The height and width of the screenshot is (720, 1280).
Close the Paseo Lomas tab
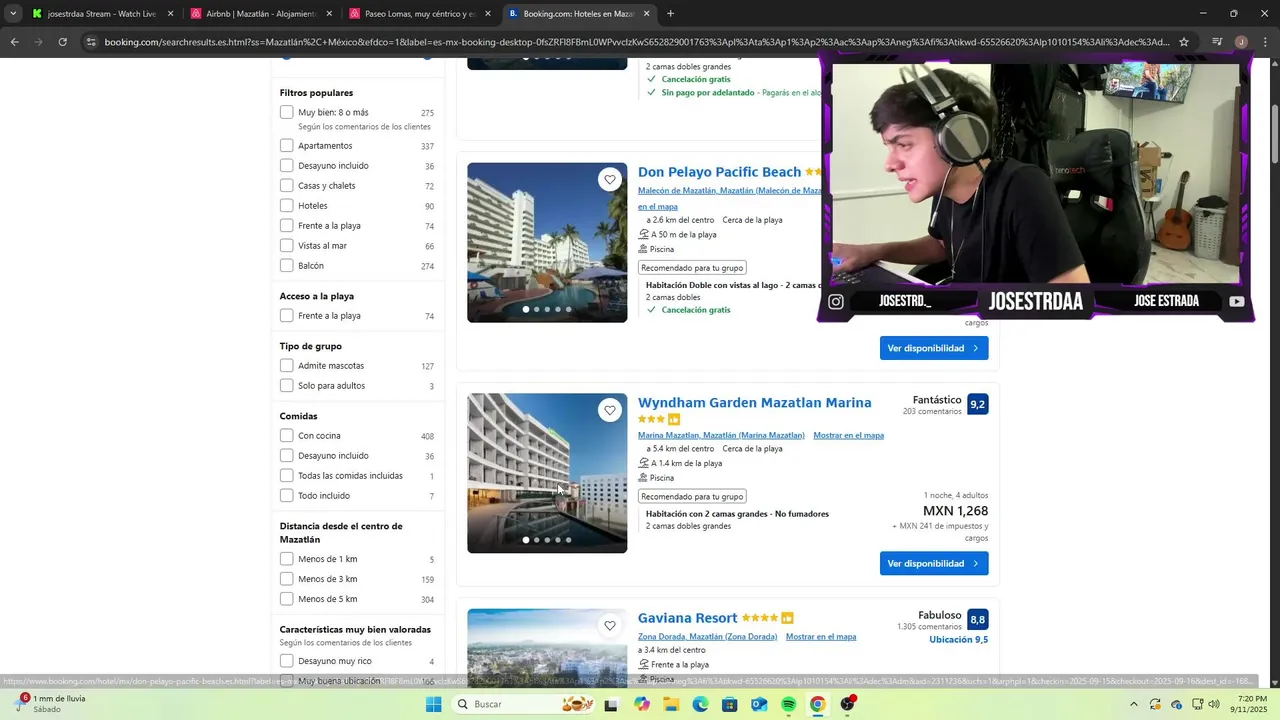488,14
